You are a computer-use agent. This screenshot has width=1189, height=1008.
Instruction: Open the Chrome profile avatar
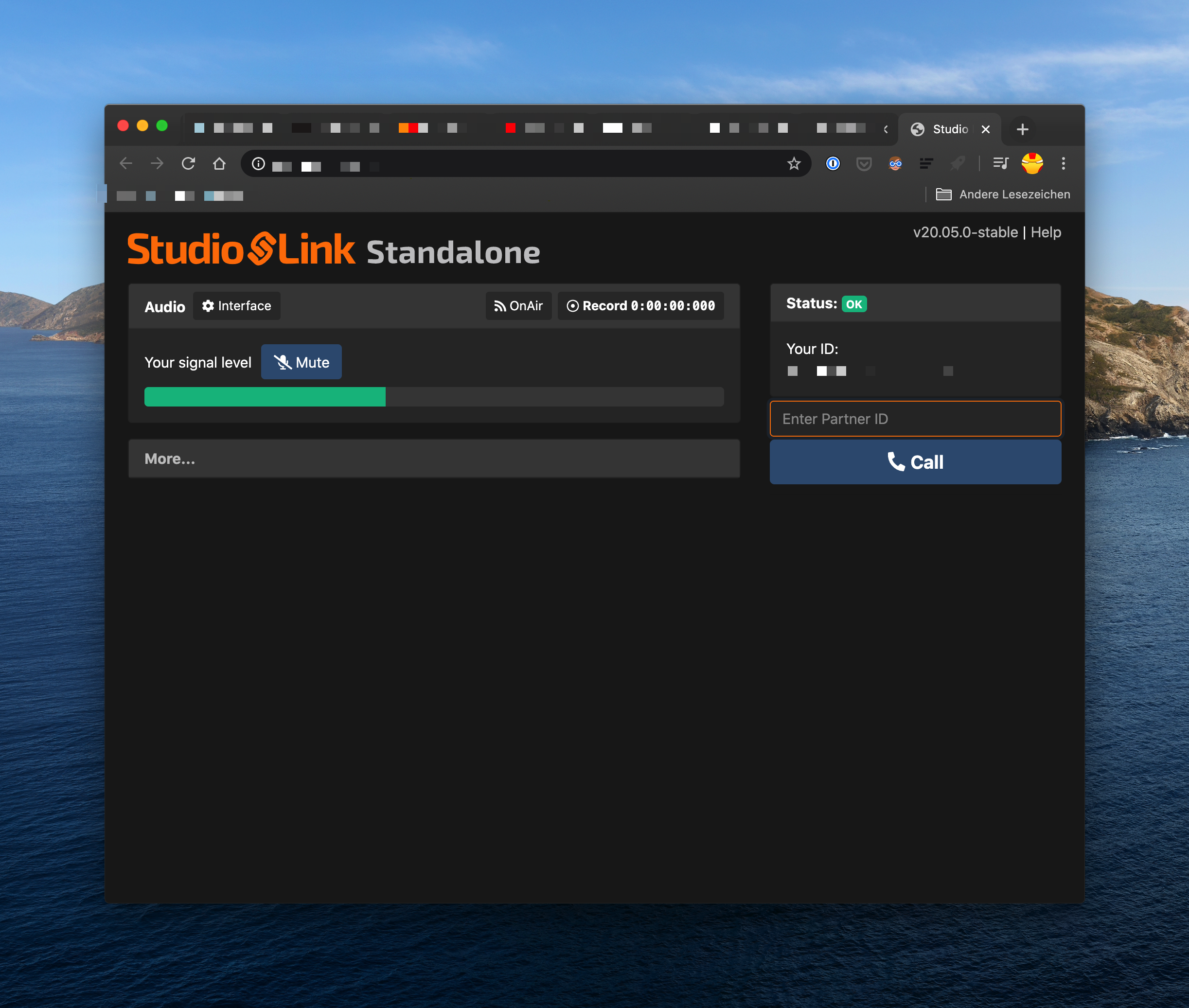[x=1032, y=164]
